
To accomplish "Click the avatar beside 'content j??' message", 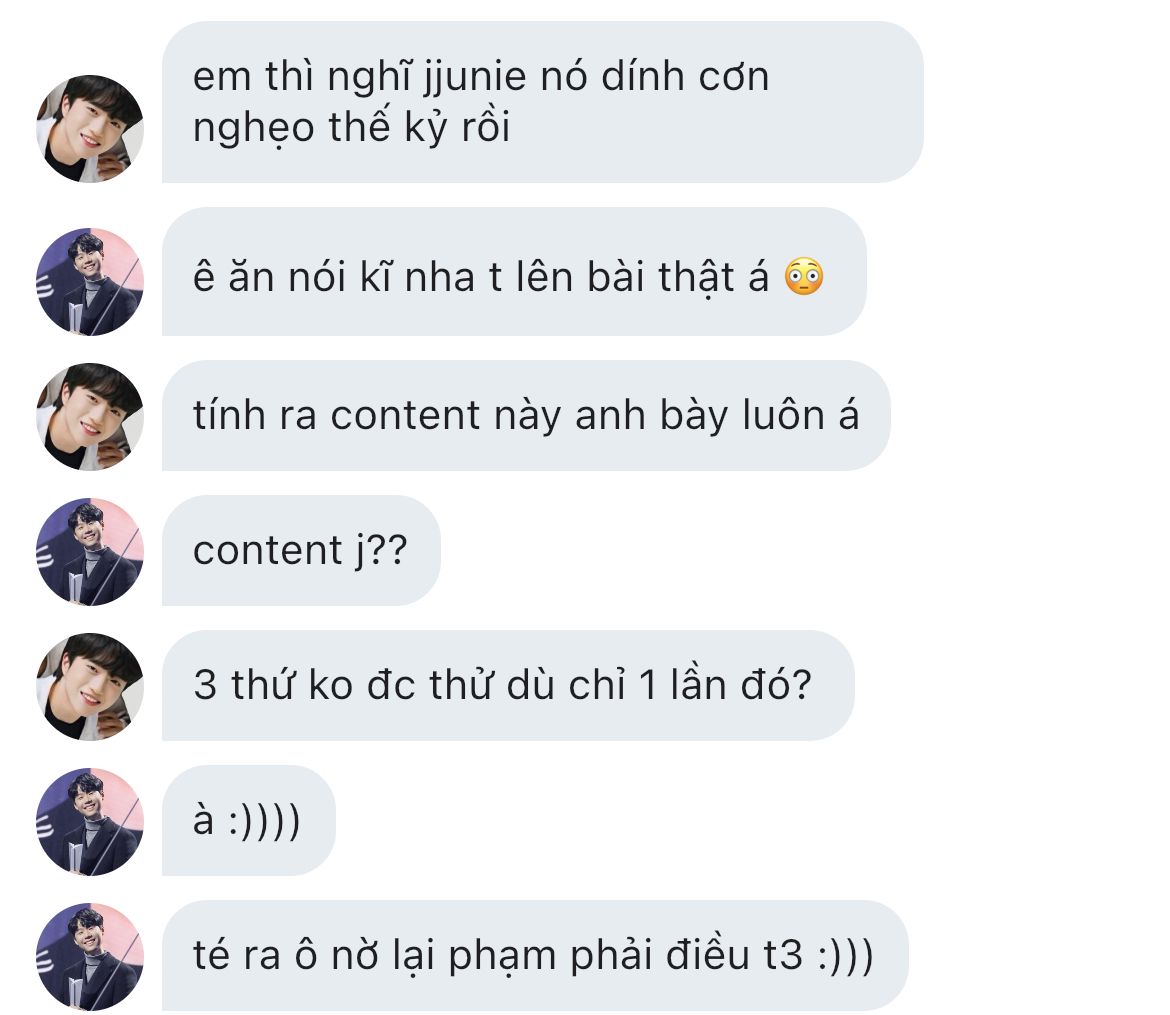I will pos(90,552).
